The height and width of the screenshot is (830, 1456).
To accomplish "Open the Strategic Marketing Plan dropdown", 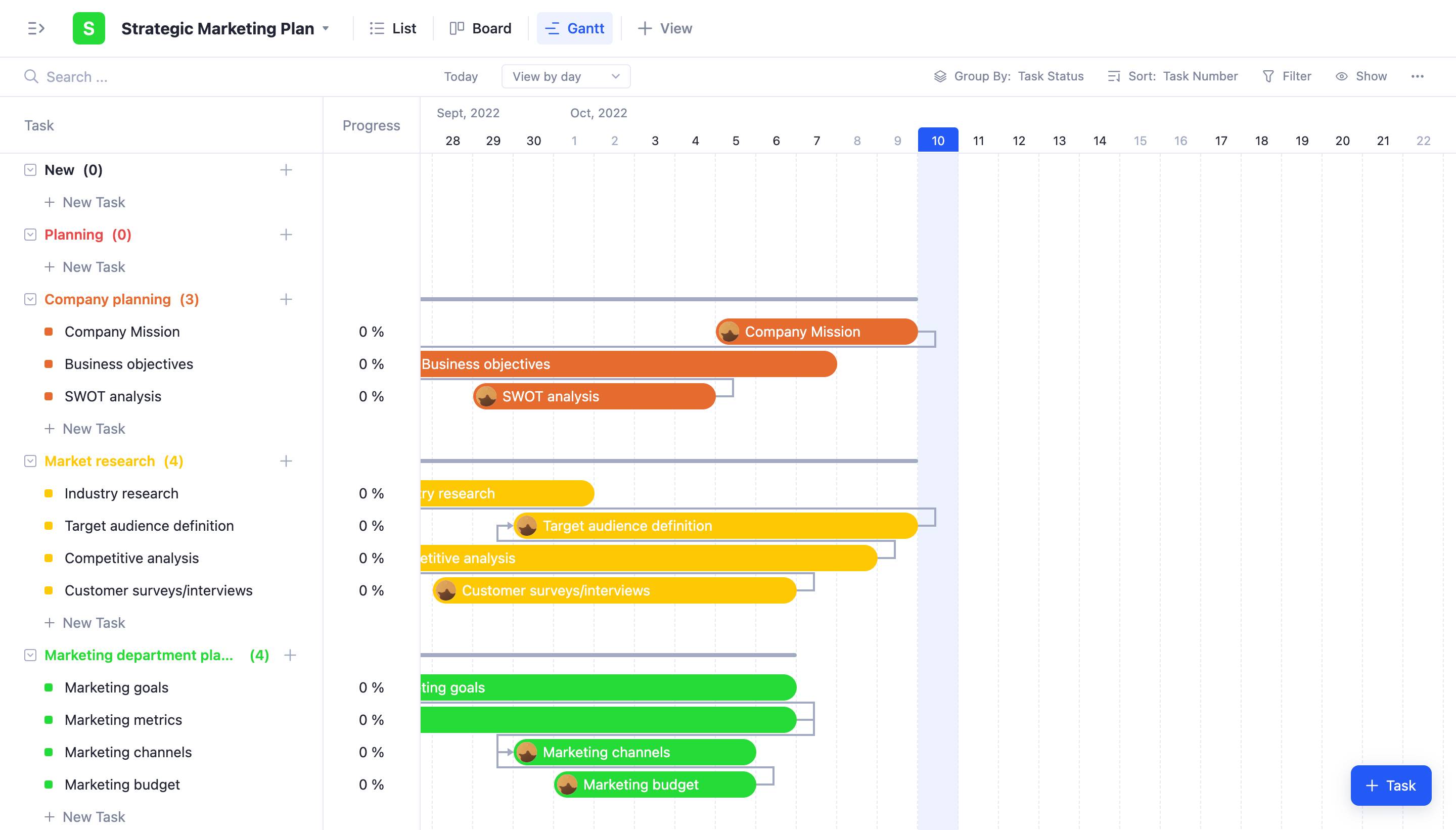I will pyautogui.click(x=326, y=28).
